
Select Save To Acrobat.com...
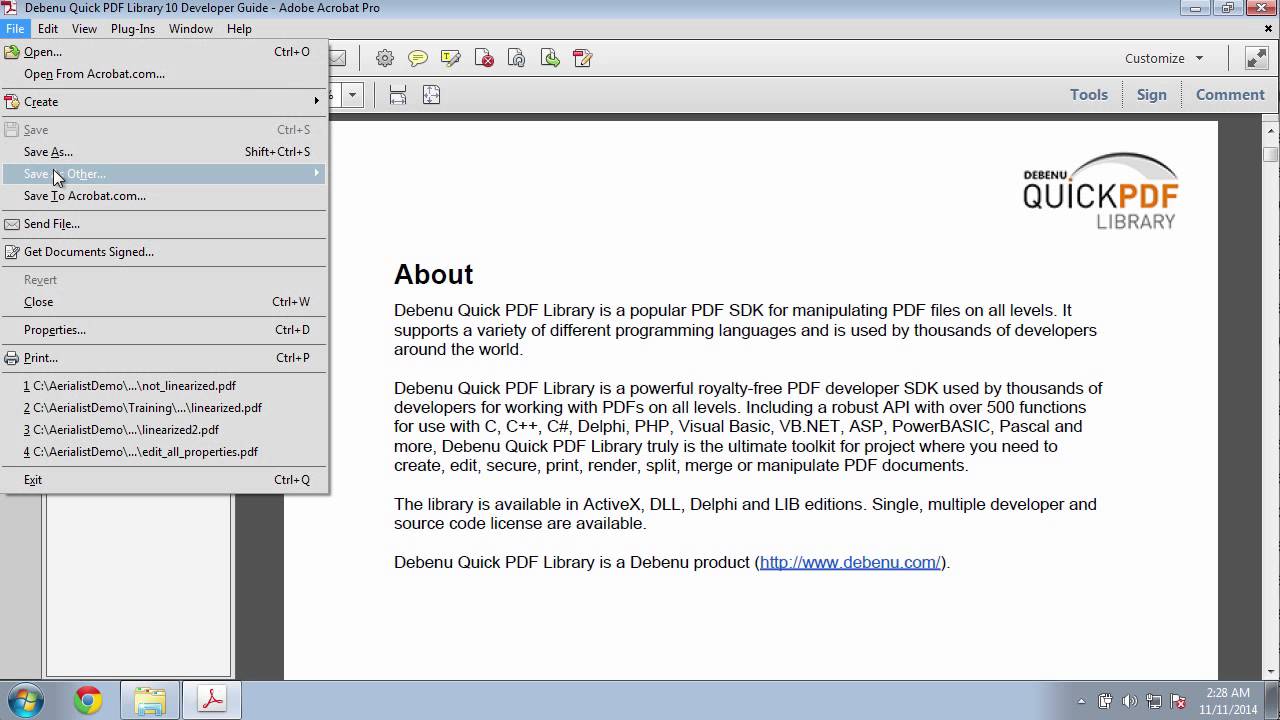(x=164, y=196)
